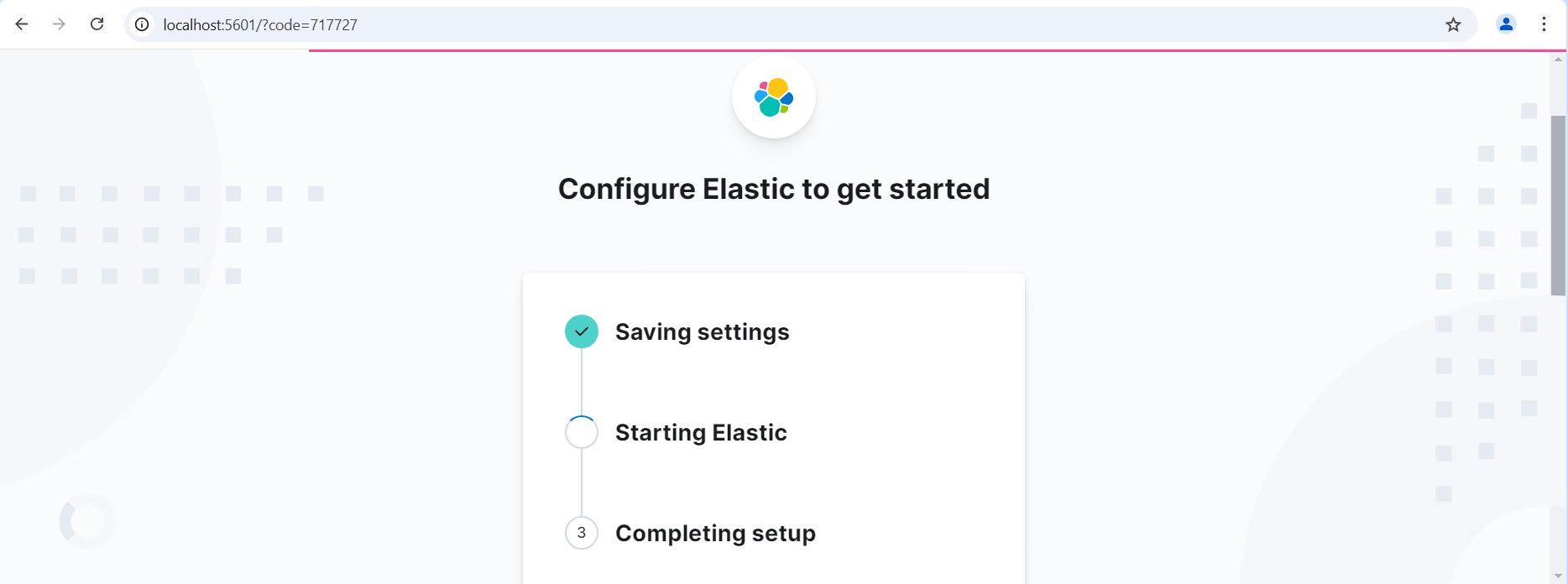
Task: Click the scrollbar up arrow
Action: 1559,59
